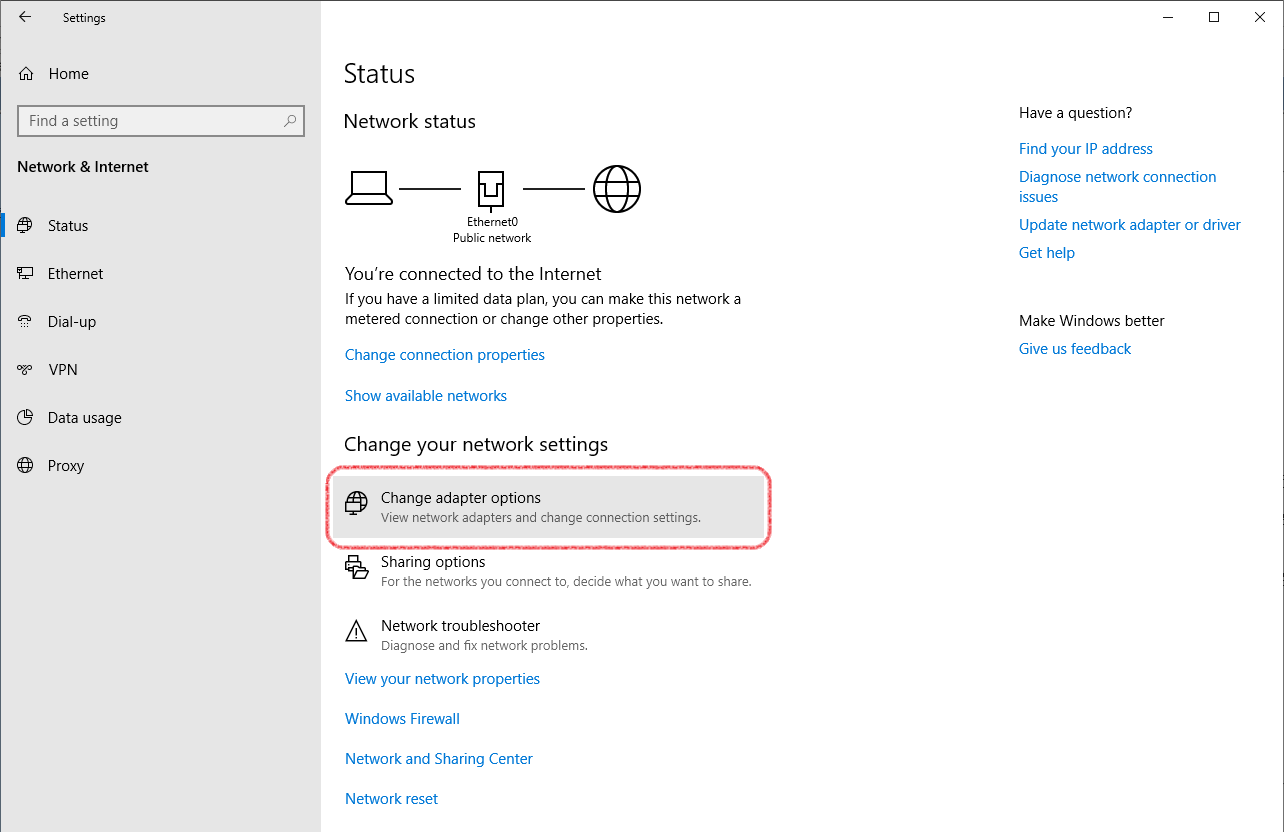Select Status in the sidebar

[68, 226]
